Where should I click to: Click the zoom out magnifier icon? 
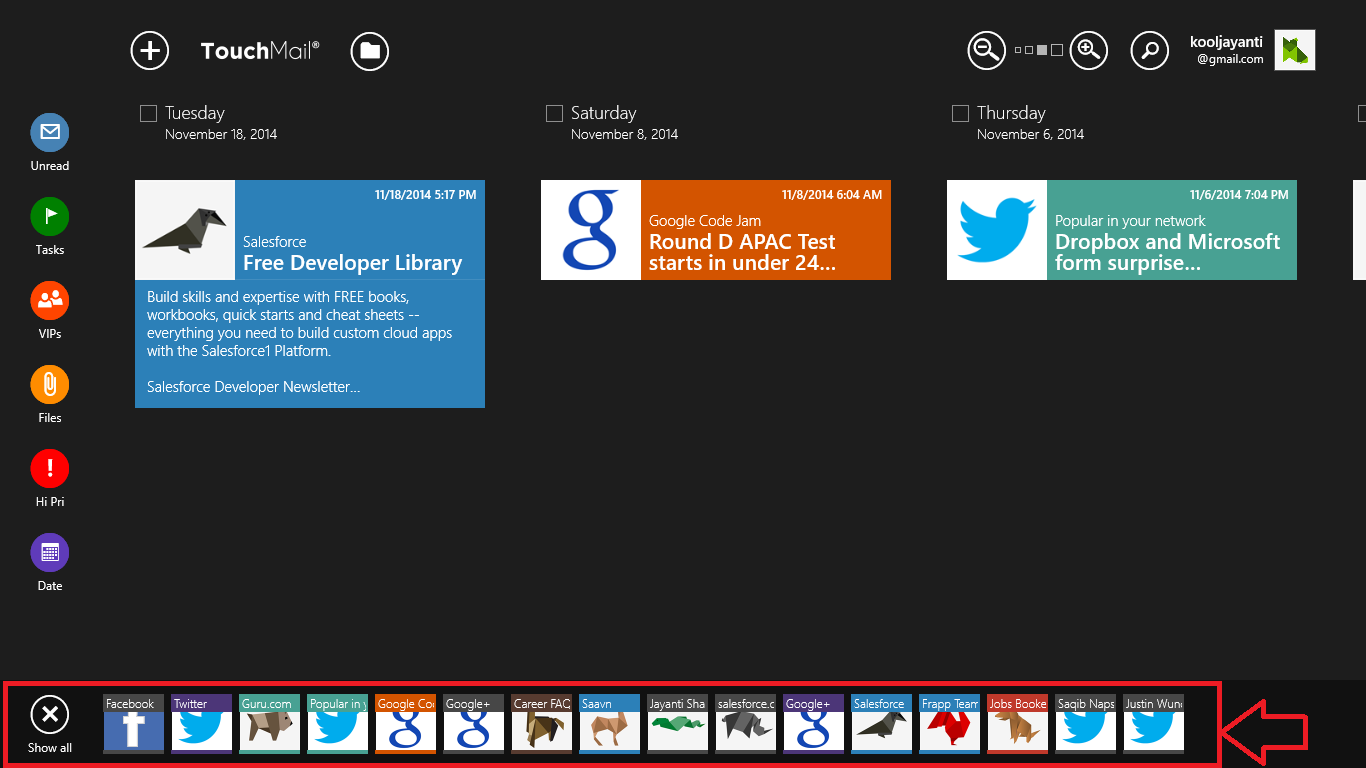tap(987, 50)
